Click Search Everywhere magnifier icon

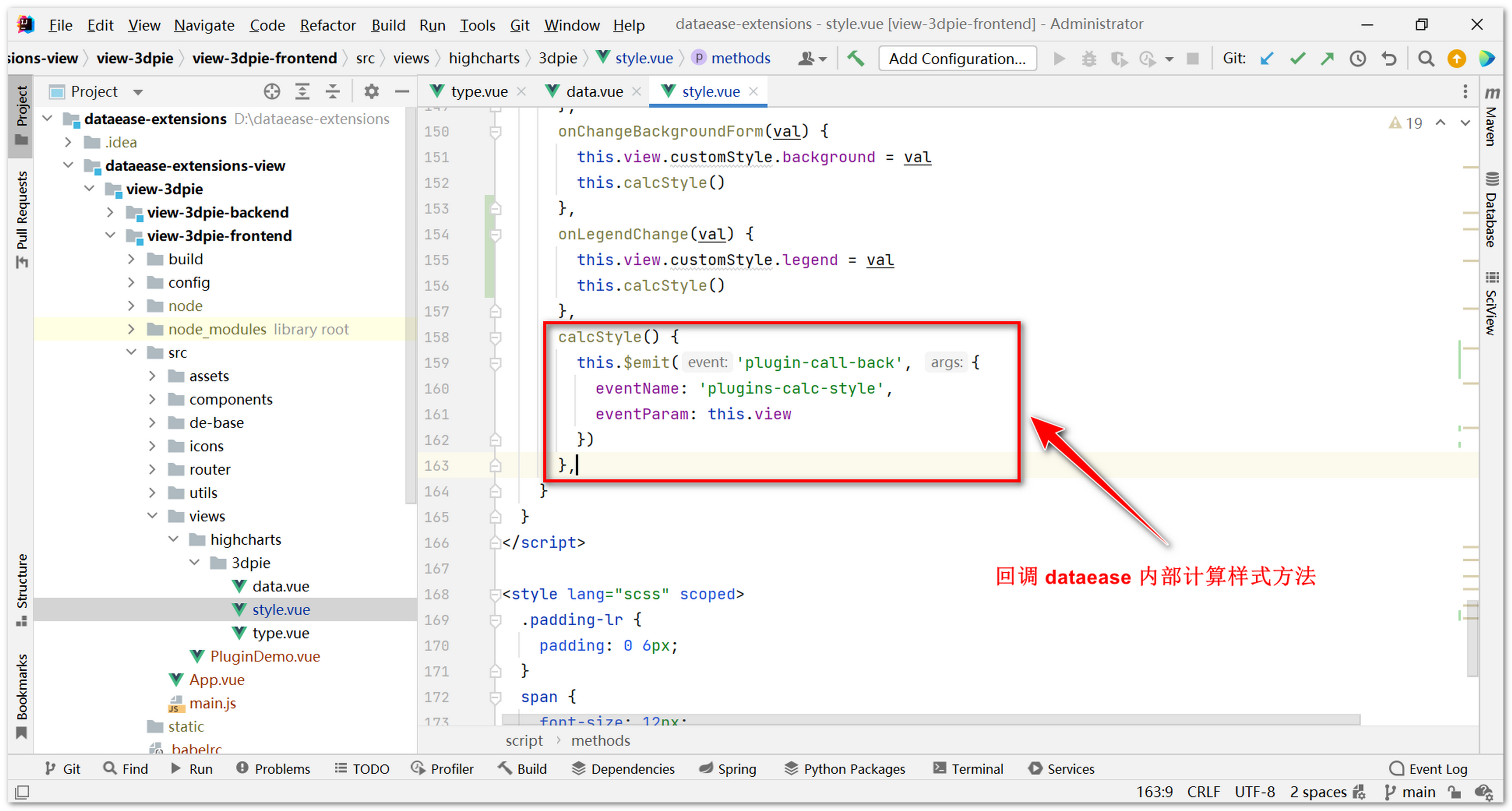tap(1426, 58)
